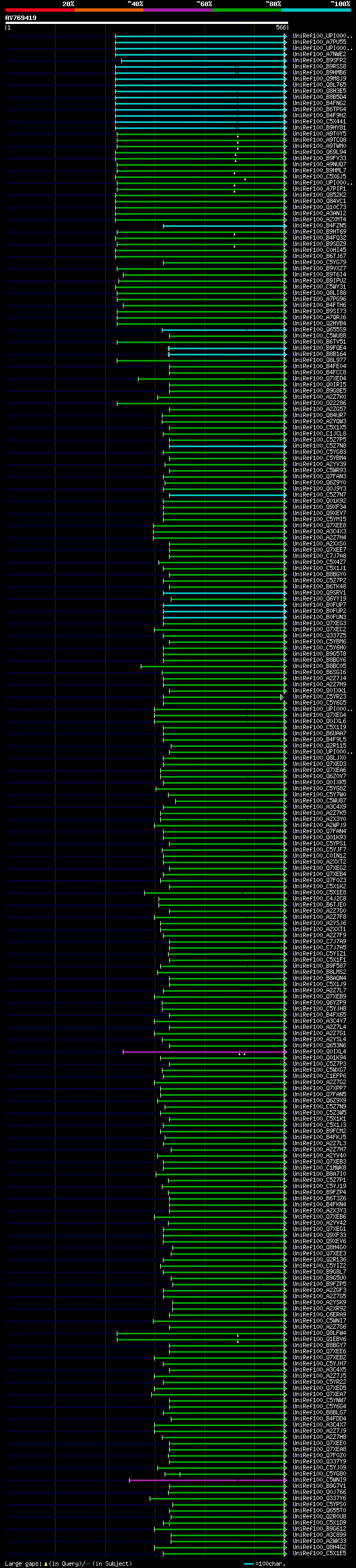Click the white query sequence ruler bar

[x=147, y=23]
